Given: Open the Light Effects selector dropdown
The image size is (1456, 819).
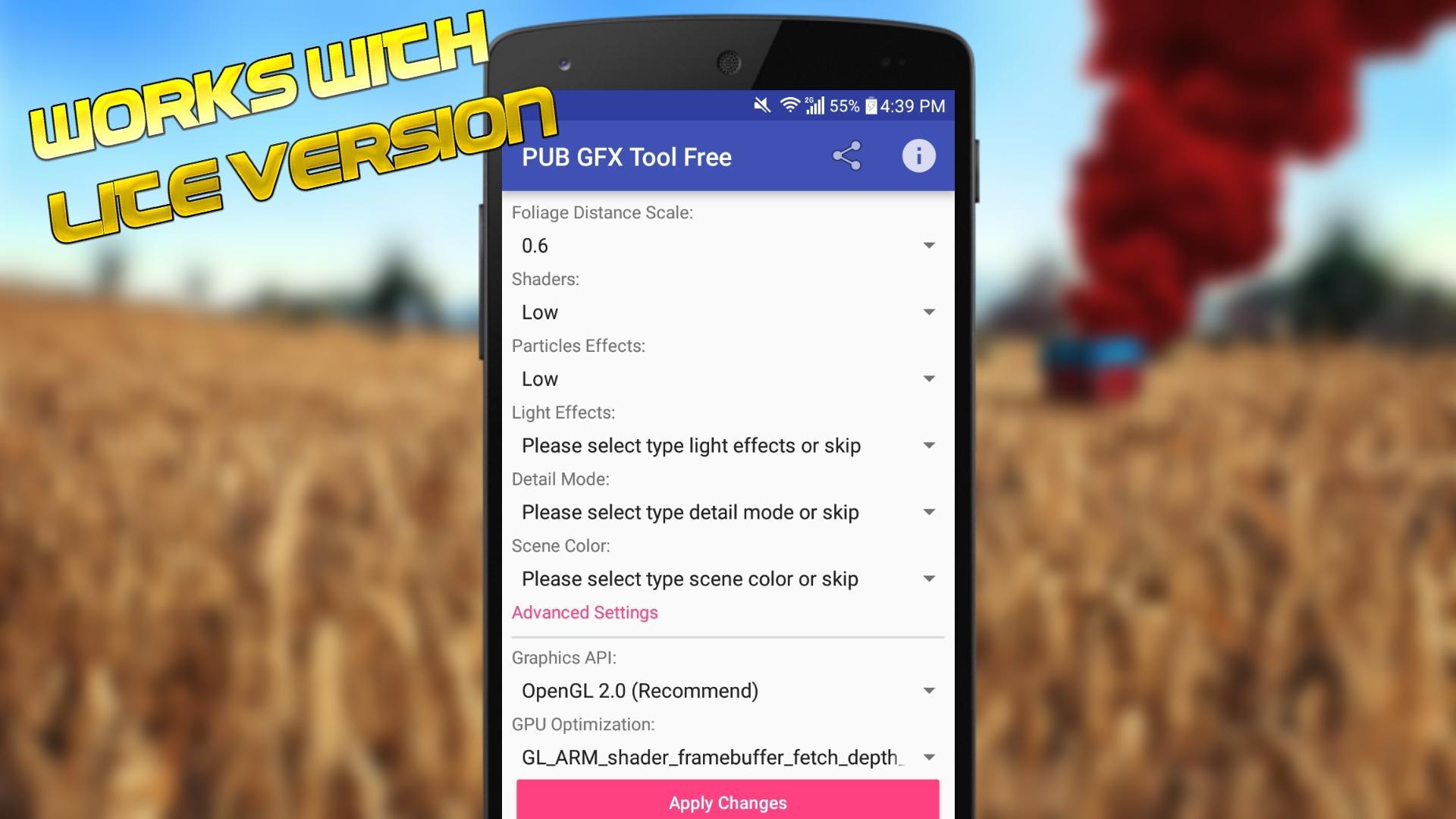Looking at the screenshot, I should click(x=727, y=445).
